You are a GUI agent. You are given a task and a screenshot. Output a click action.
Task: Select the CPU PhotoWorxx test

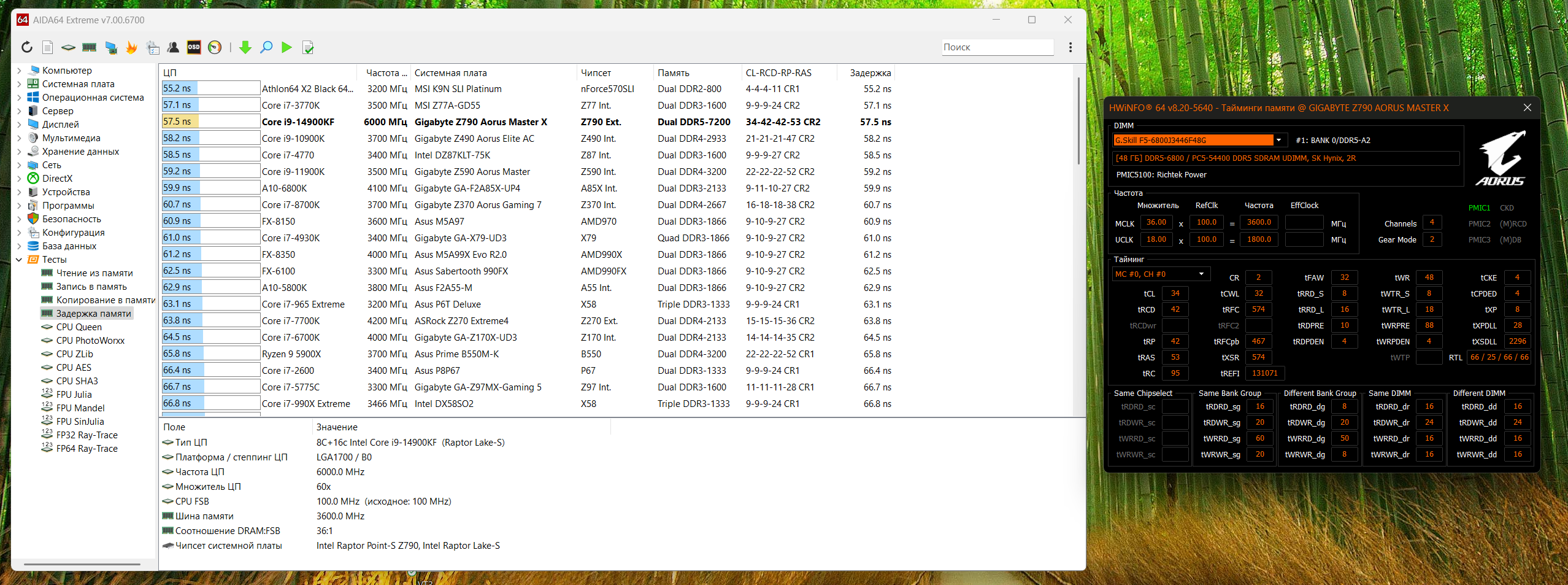[x=90, y=341]
